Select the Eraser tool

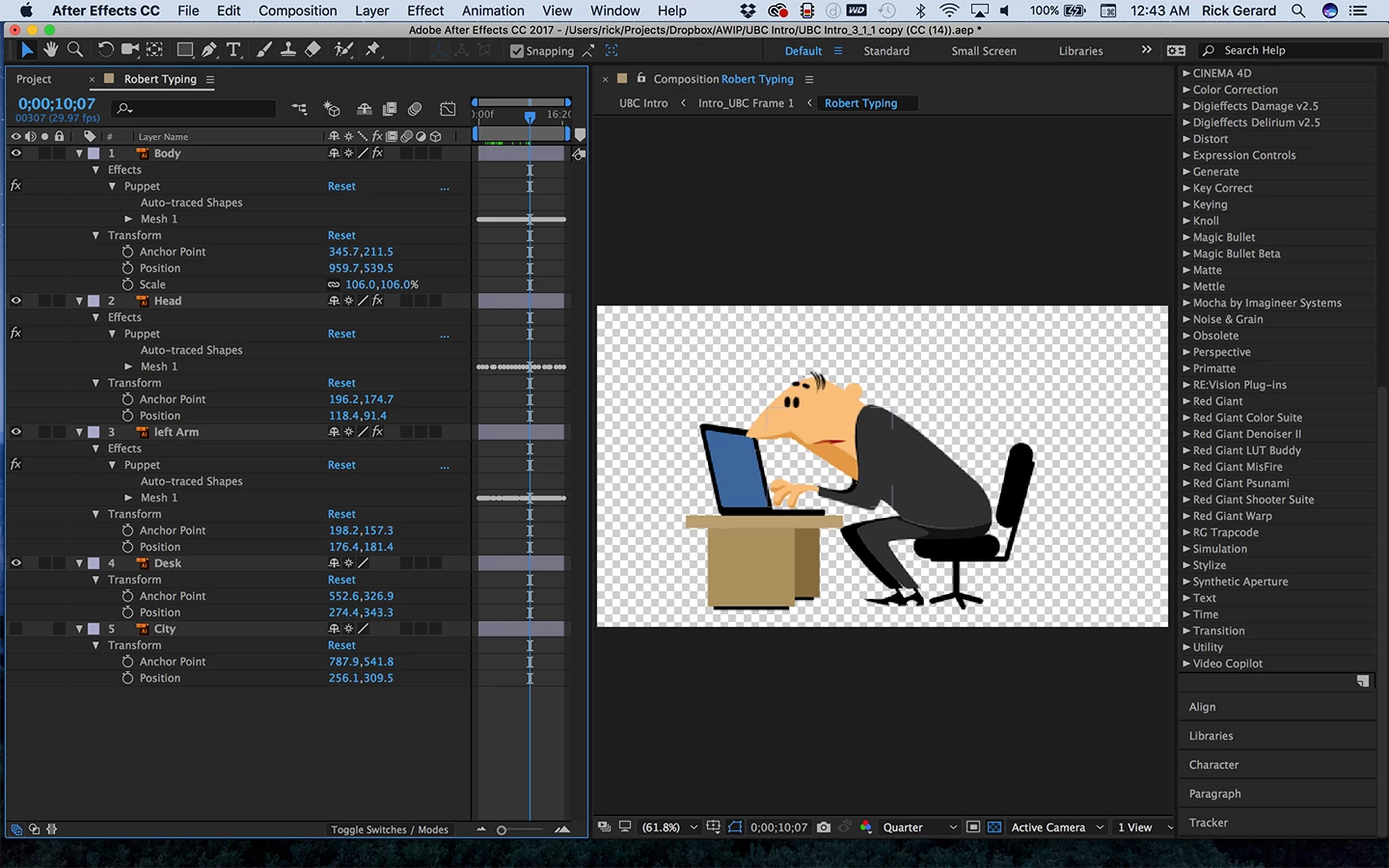click(313, 50)
